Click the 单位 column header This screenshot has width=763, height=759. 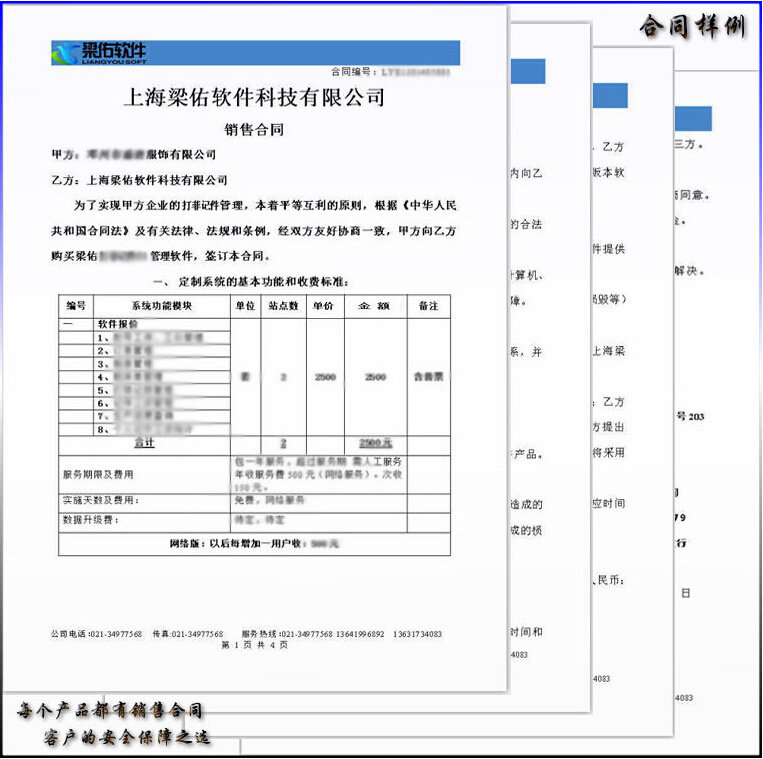(x=245, y=306)
